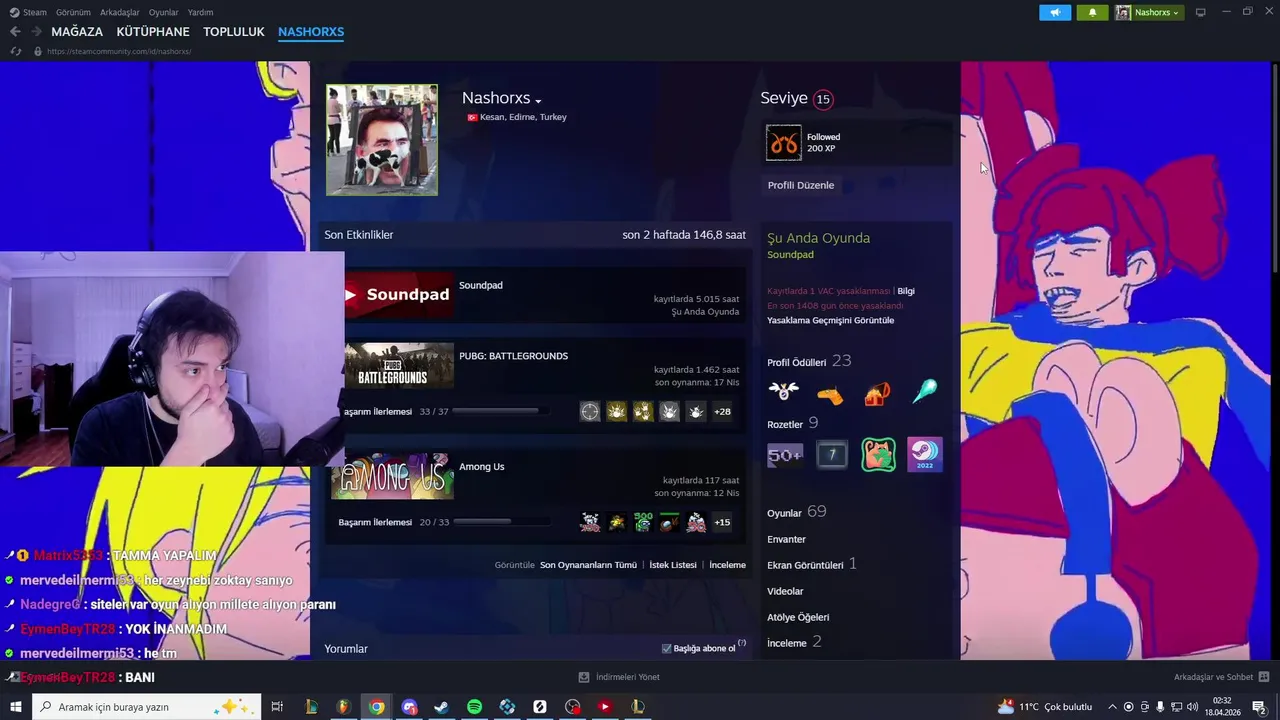Image resolution: width=1280 pixels, height=720 pixels.
Task: Open the Envanter link
Action: (x=787, y=539)
